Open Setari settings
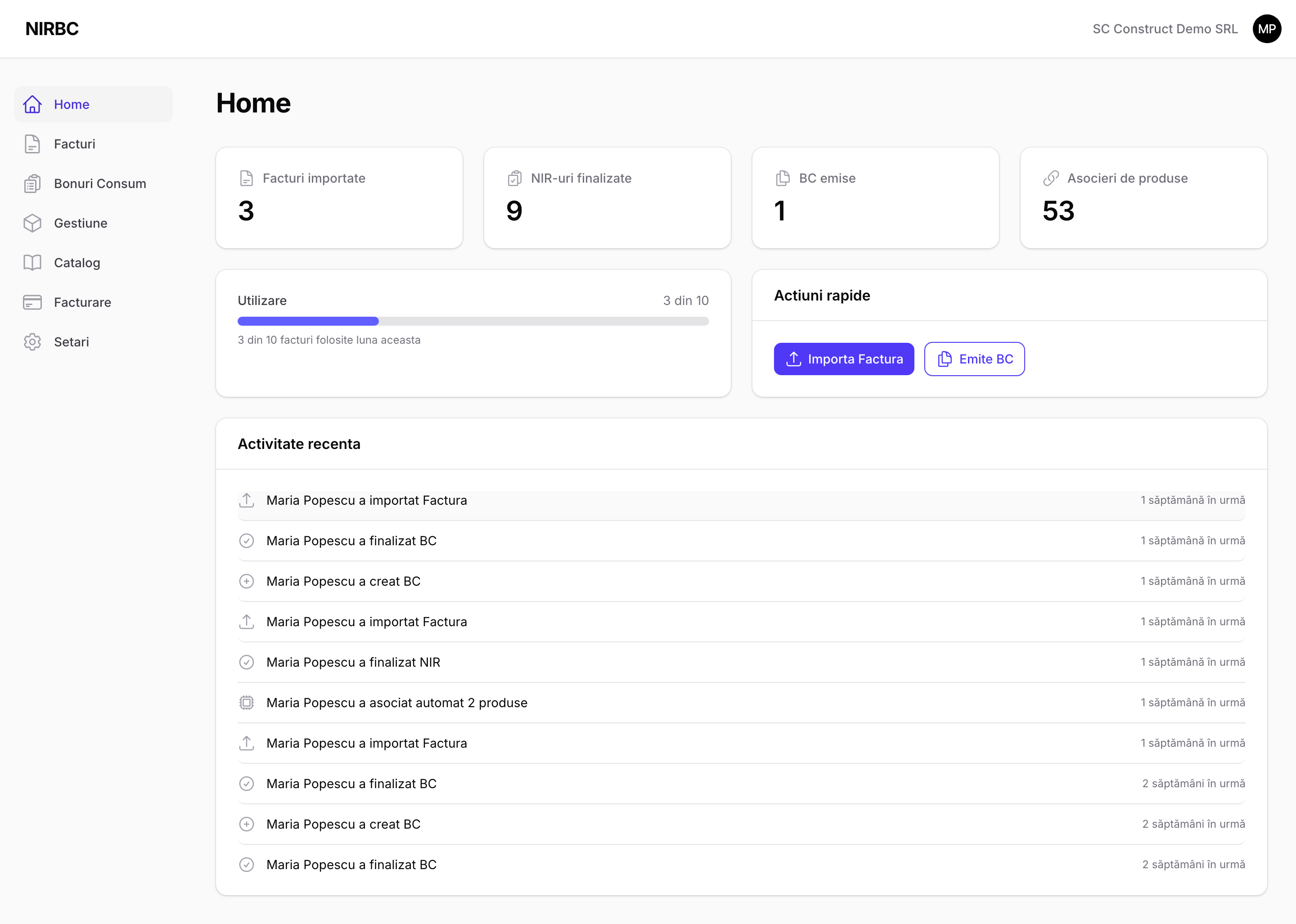Screen dimensions: 1296x924 click(93, 342)
